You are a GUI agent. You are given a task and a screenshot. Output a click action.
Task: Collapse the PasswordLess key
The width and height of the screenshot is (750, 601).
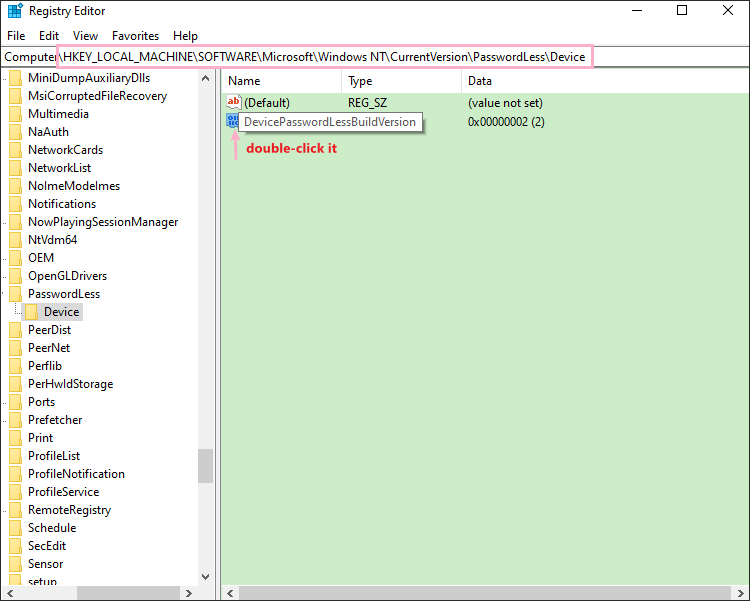[x=4, y=294]
